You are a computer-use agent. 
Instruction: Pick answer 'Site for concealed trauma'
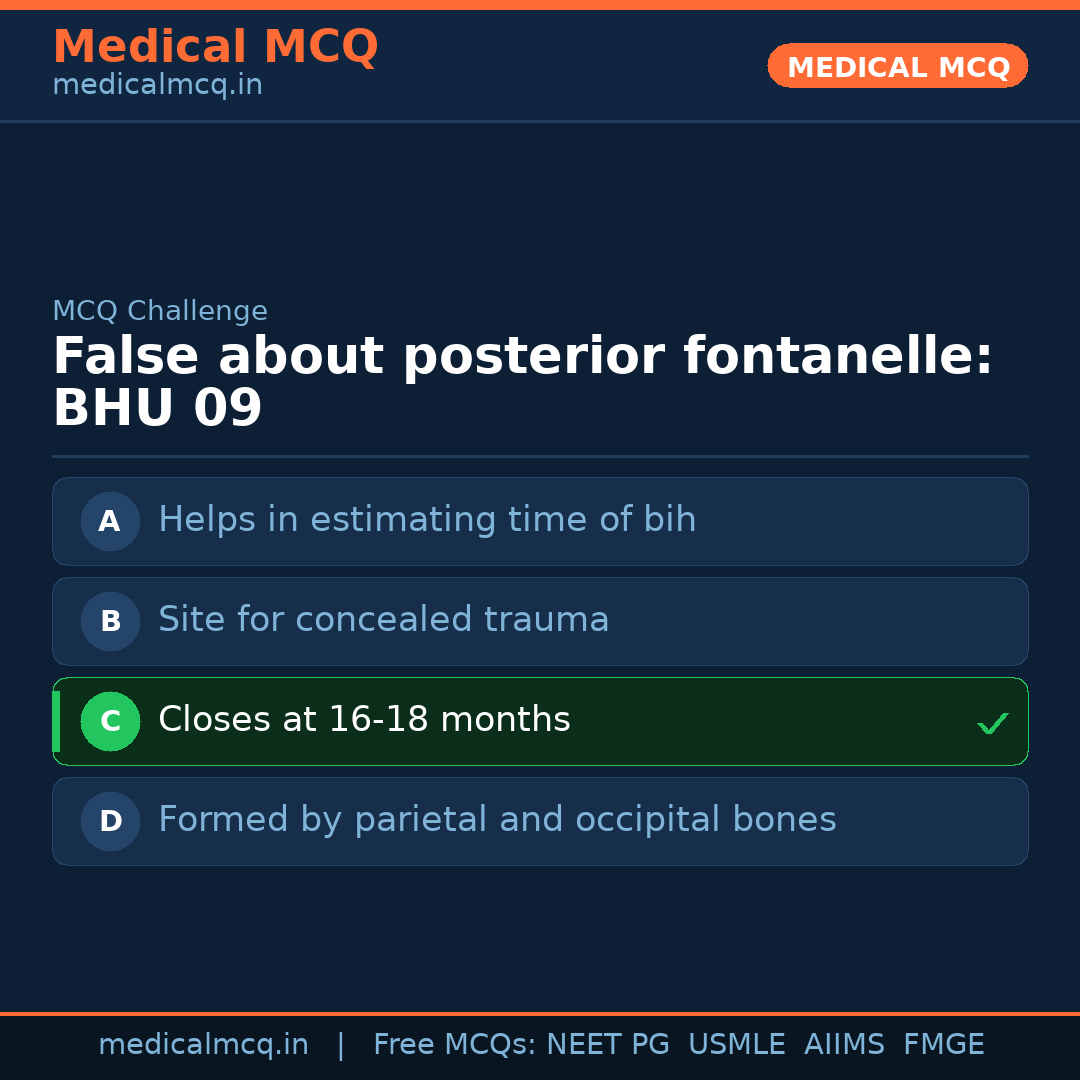tap(383, 620)
